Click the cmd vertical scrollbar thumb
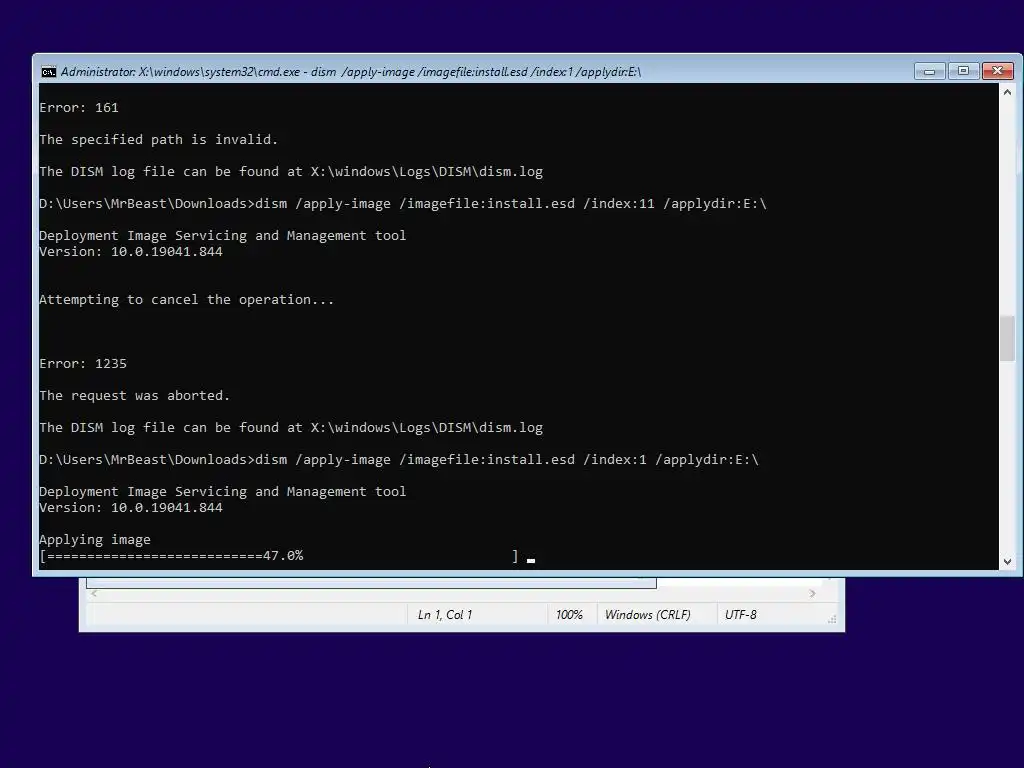The height and width of the screenshot is (768, 1024). point(1007,338)
